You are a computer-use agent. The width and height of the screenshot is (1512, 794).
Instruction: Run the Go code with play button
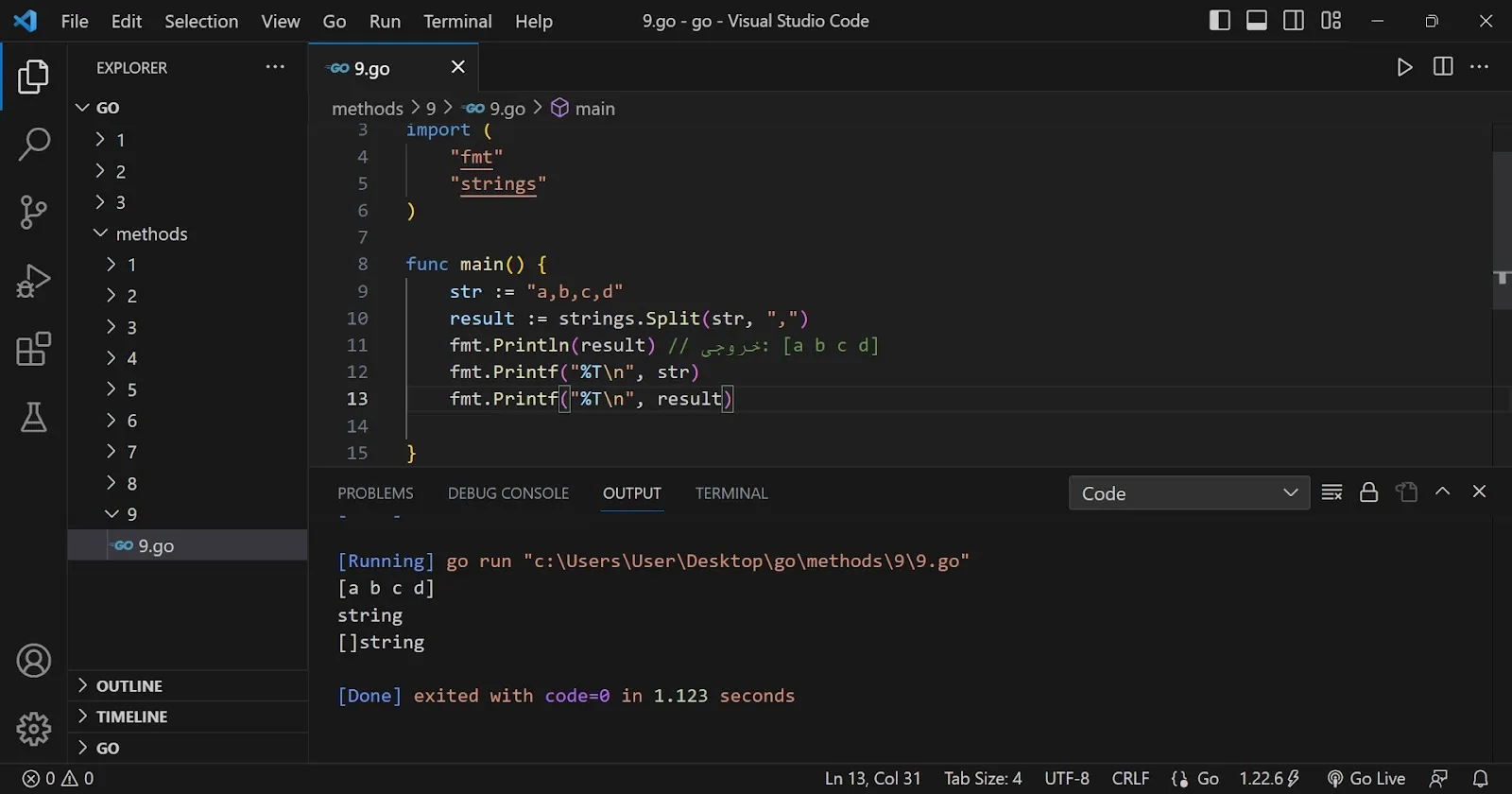tap(1404, 67)
